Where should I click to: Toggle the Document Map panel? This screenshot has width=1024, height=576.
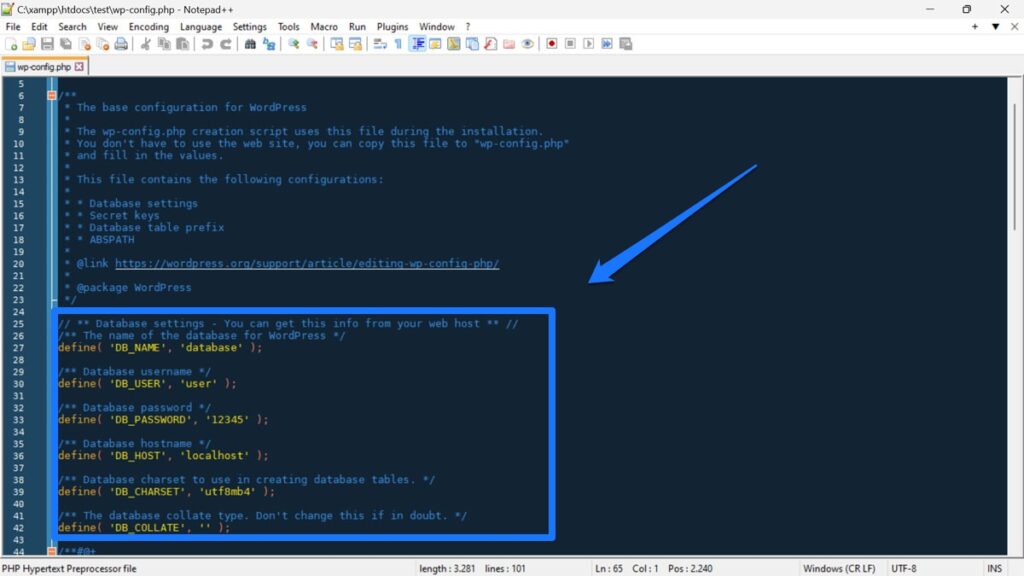(453, 43)
